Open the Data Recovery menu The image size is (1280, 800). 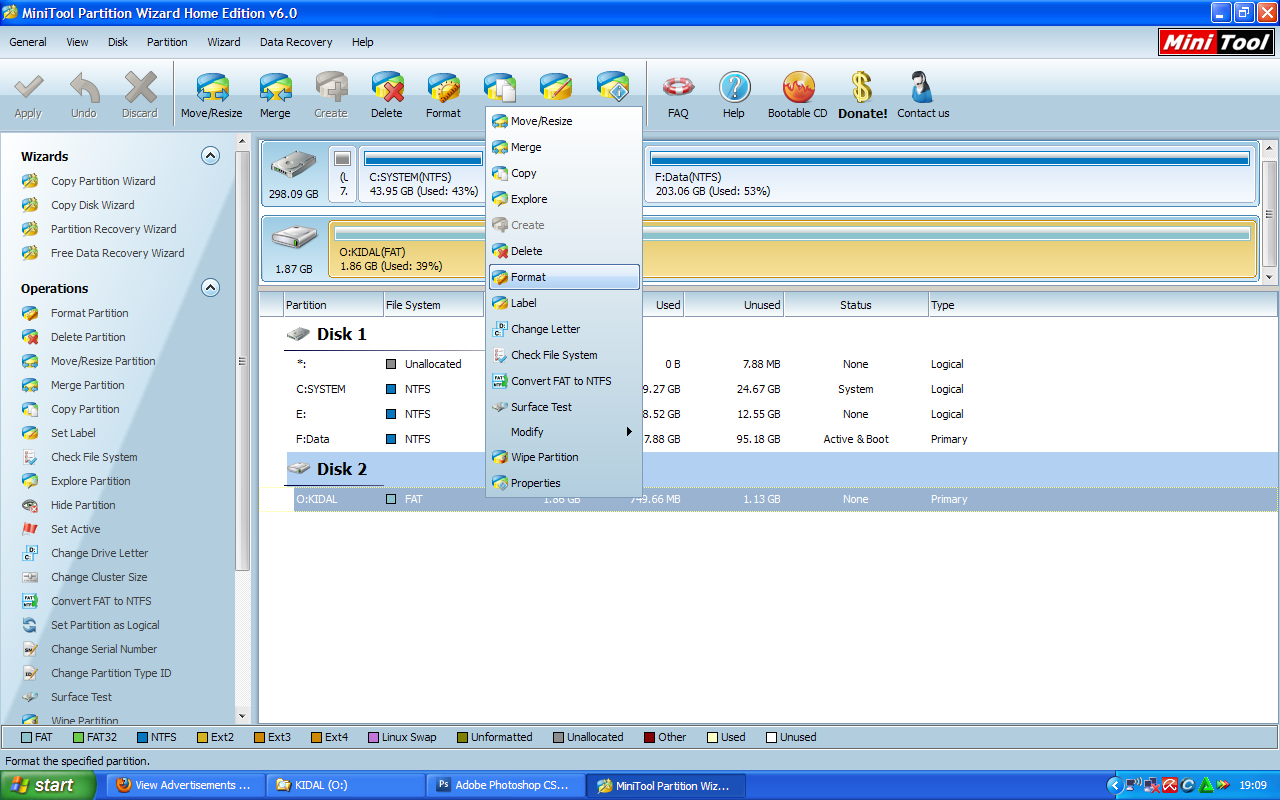click(296, 42)
